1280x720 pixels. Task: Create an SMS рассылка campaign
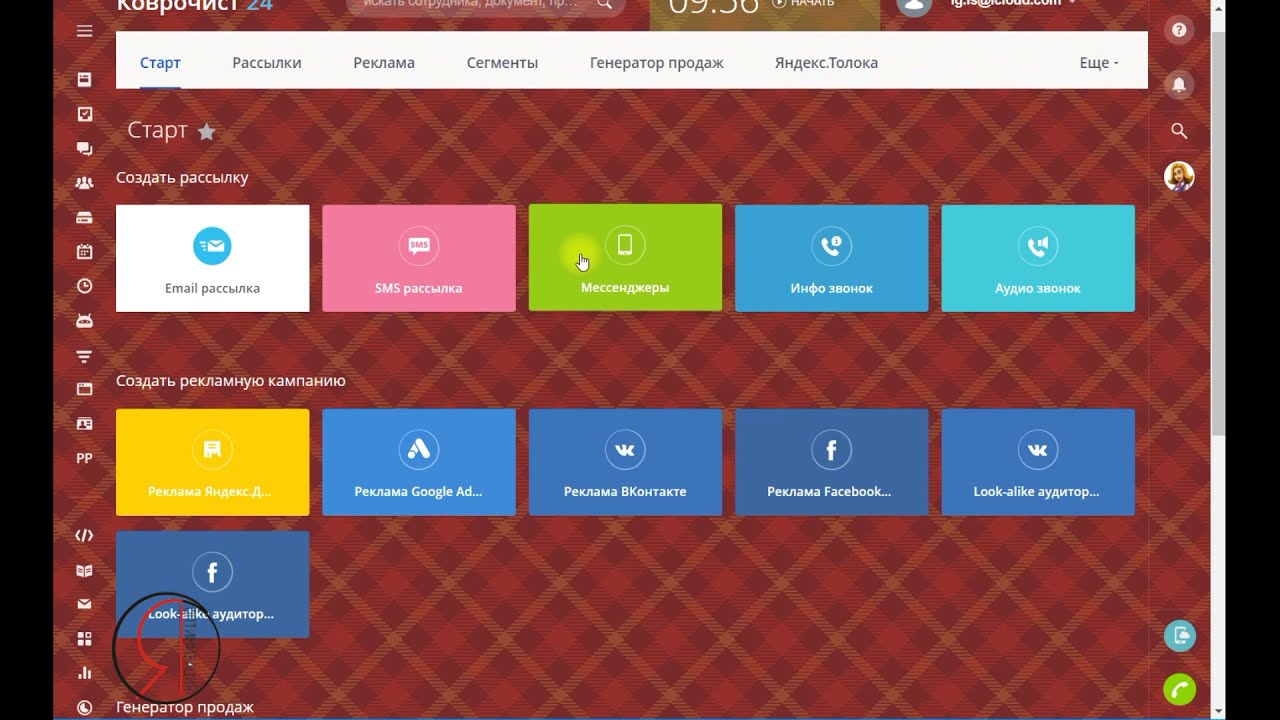click(419, 258)
